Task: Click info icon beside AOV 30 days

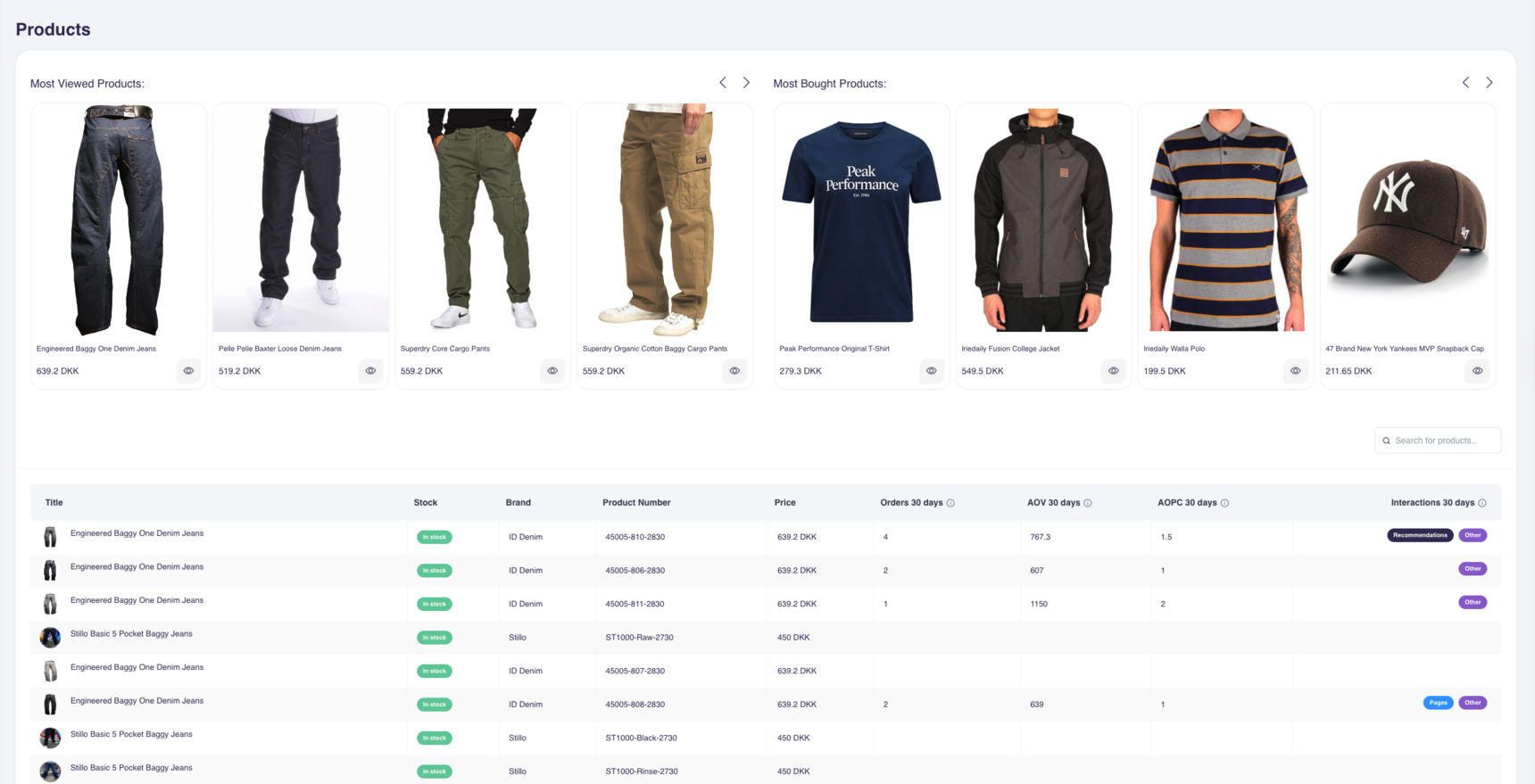Action: (1087, 503)
